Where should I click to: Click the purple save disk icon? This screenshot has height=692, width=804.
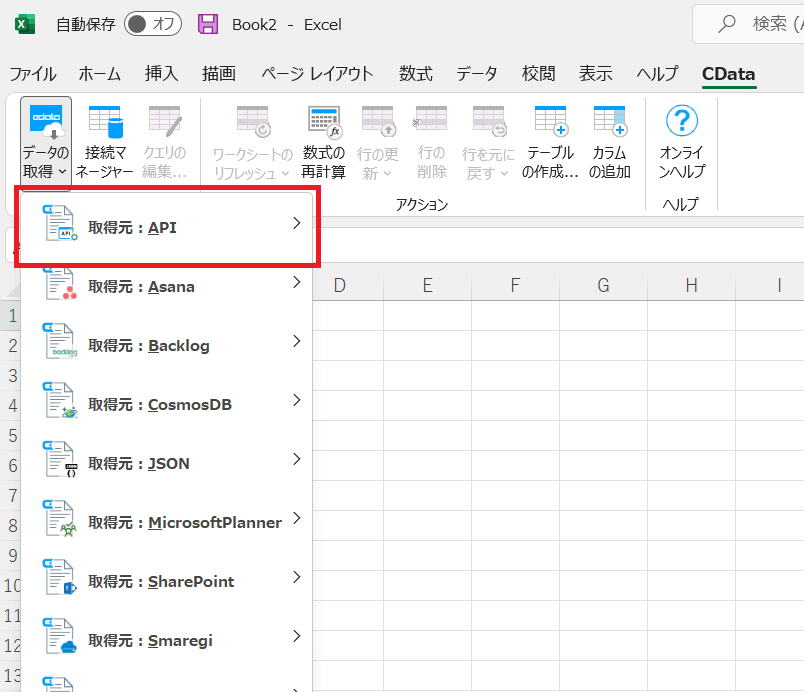[x=208, y=24]
